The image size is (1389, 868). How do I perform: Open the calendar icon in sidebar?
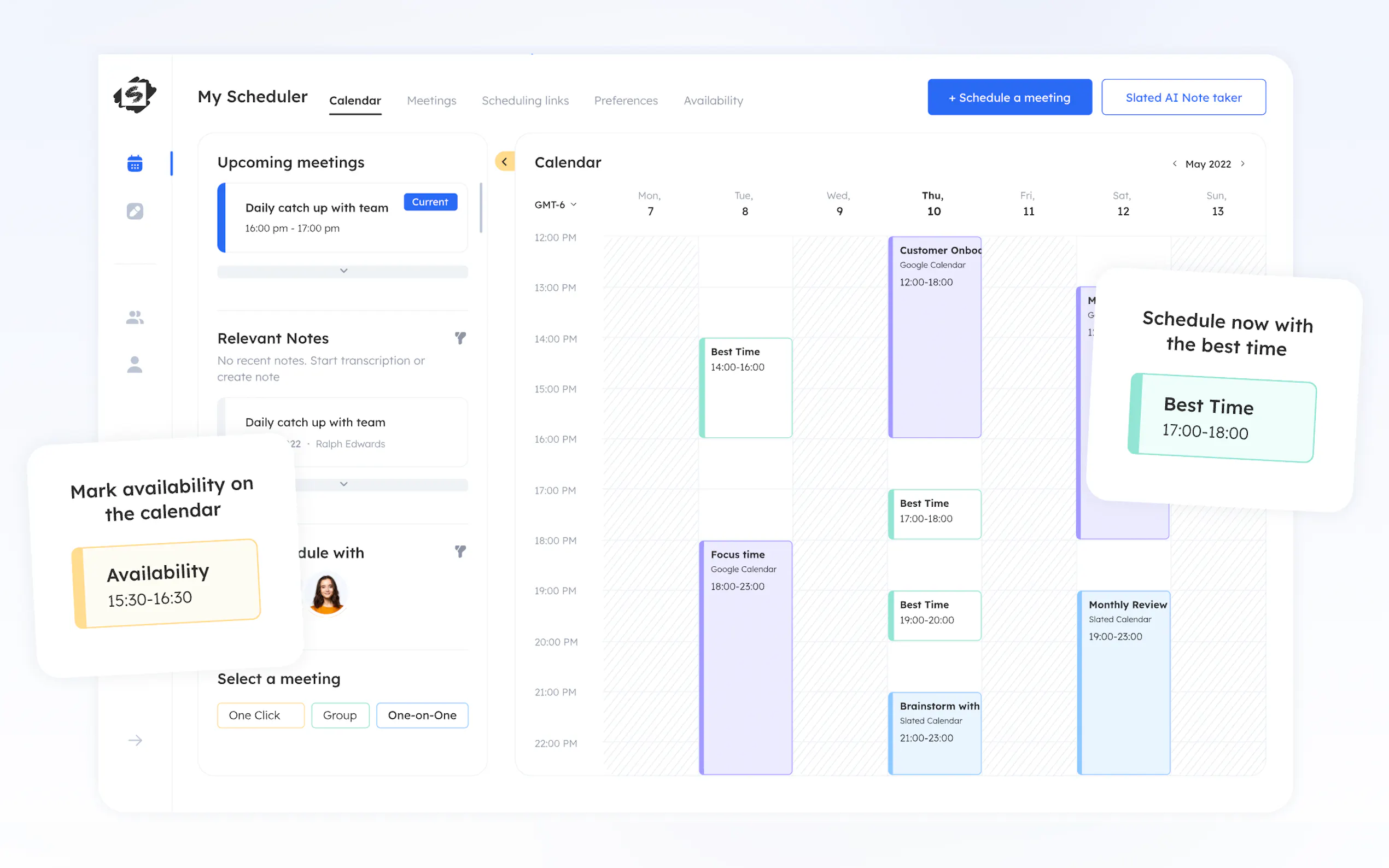pyautogui.click(x=135, y=163)
